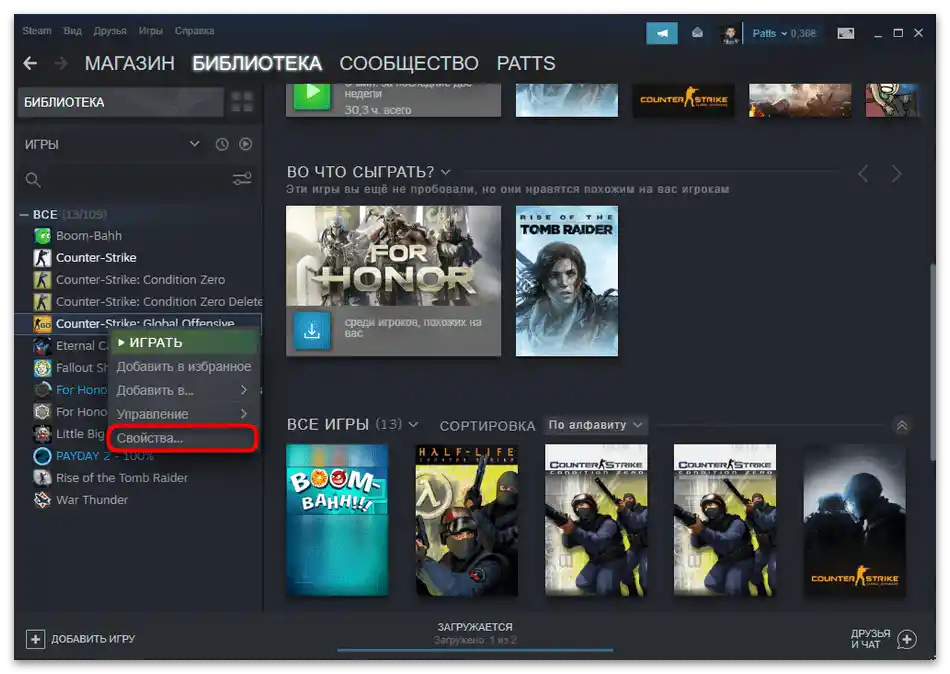Open advanced filter sliders icon

(x=242, y=179)
